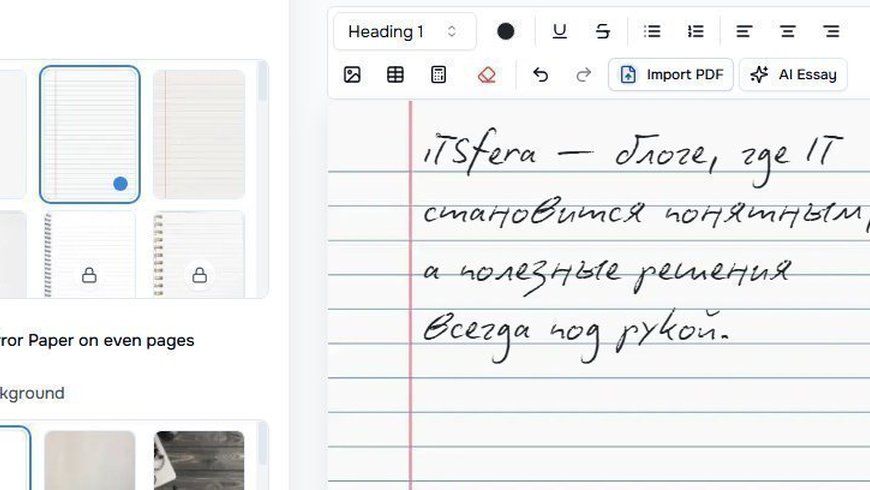Center align the text
Image resolution: width=870 pixels, height=490 pixels.
click(787, 32)
